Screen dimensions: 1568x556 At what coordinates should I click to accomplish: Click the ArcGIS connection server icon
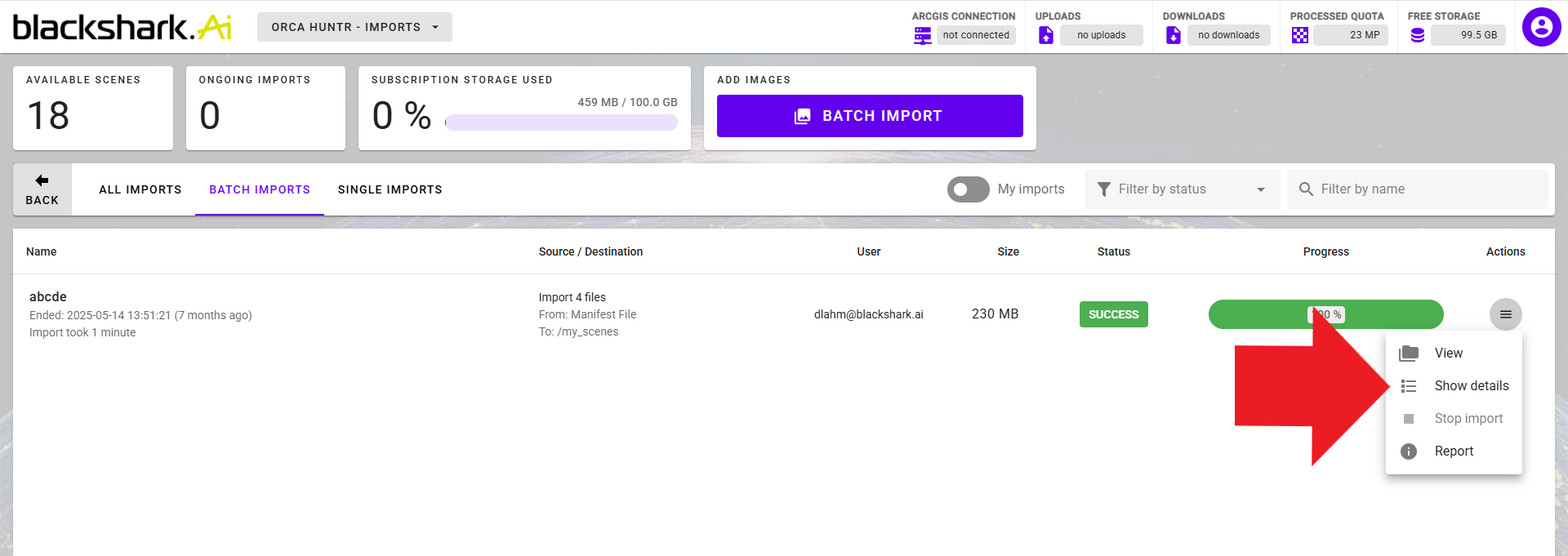[923, 35]
